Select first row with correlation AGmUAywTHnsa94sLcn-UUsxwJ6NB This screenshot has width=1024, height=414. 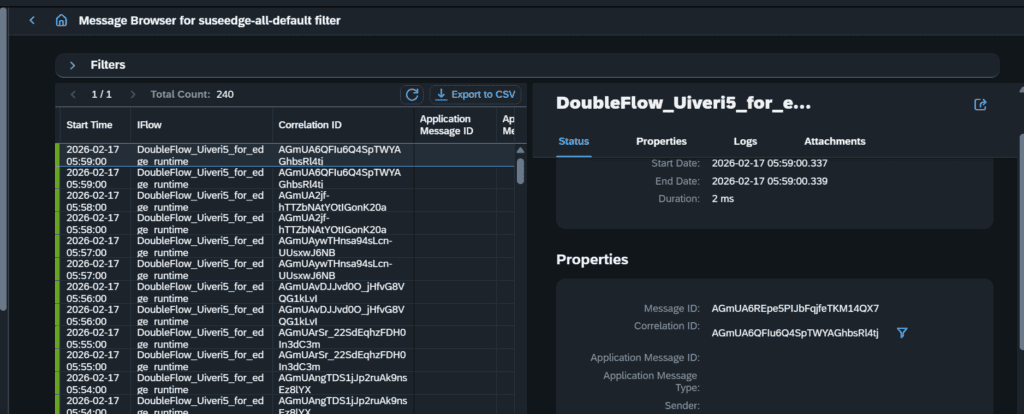point(286,246)
